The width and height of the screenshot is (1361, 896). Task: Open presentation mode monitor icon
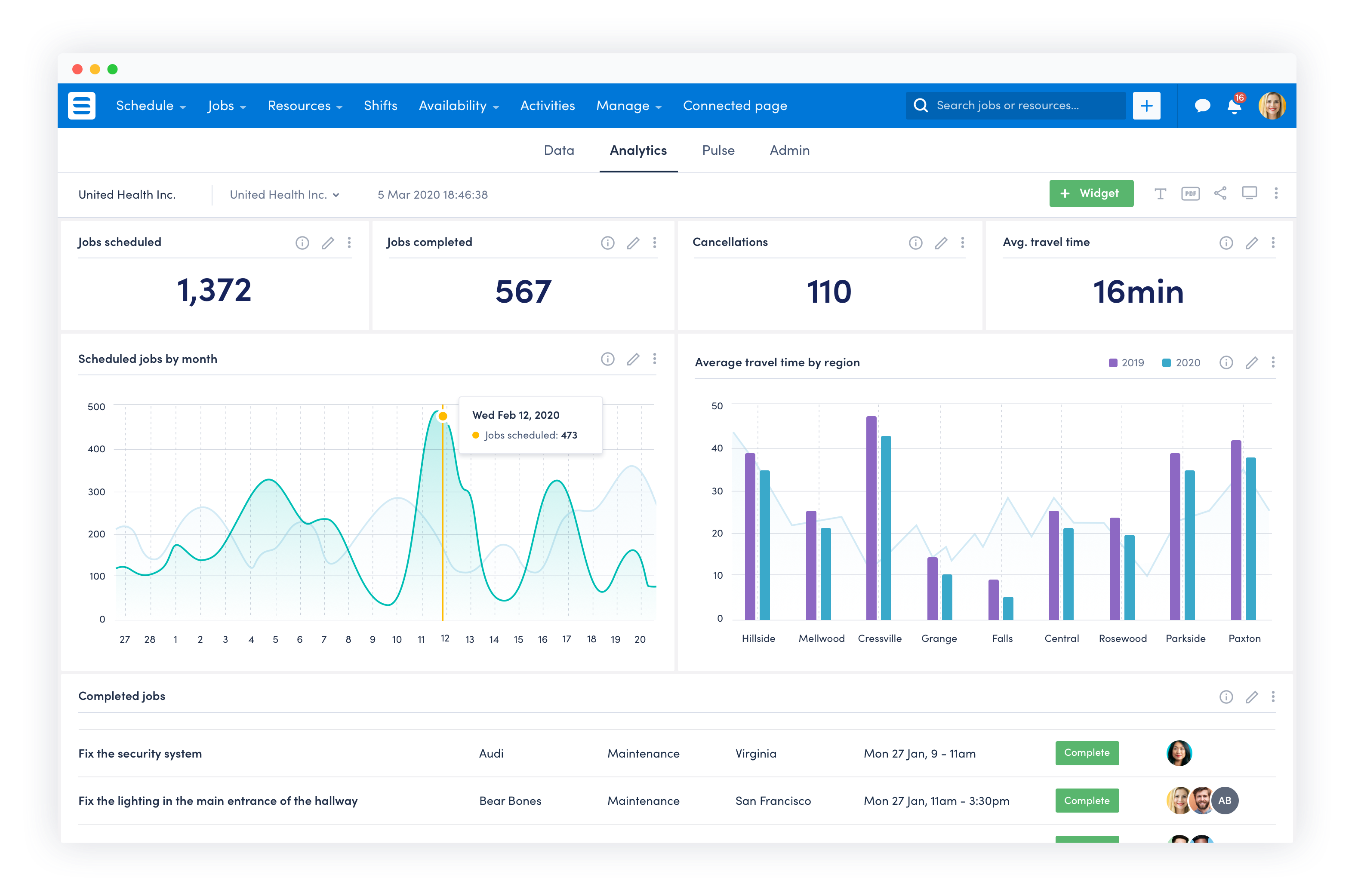click(1249, 193)
